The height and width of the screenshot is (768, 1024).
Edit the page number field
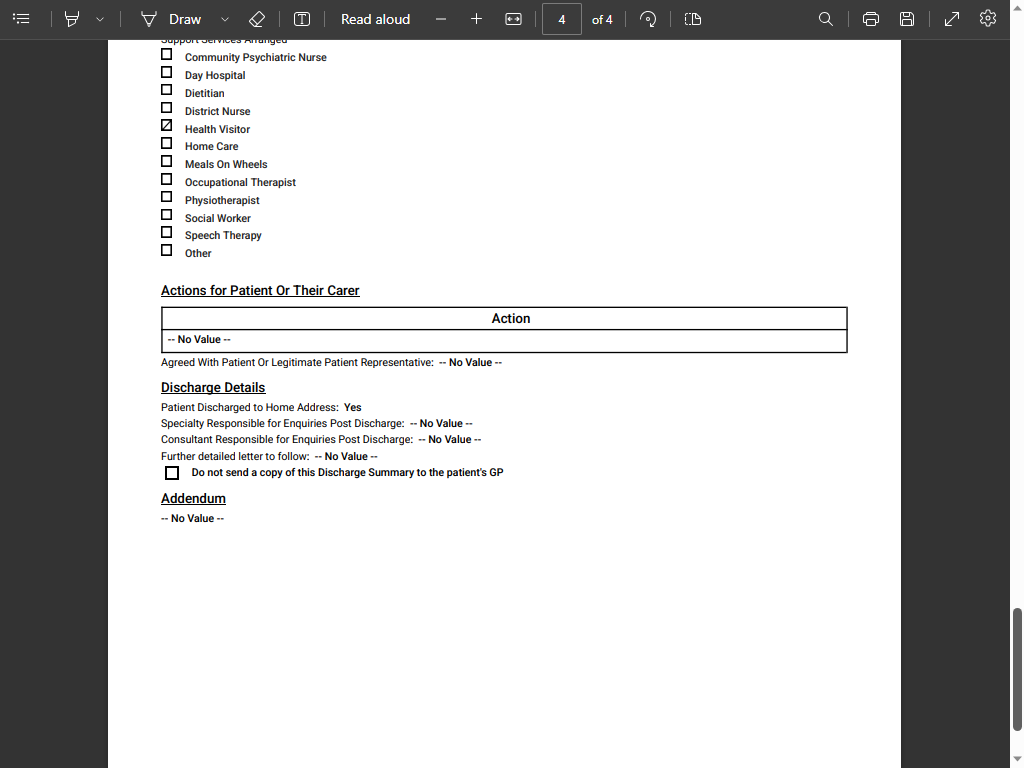click(562, 20)
